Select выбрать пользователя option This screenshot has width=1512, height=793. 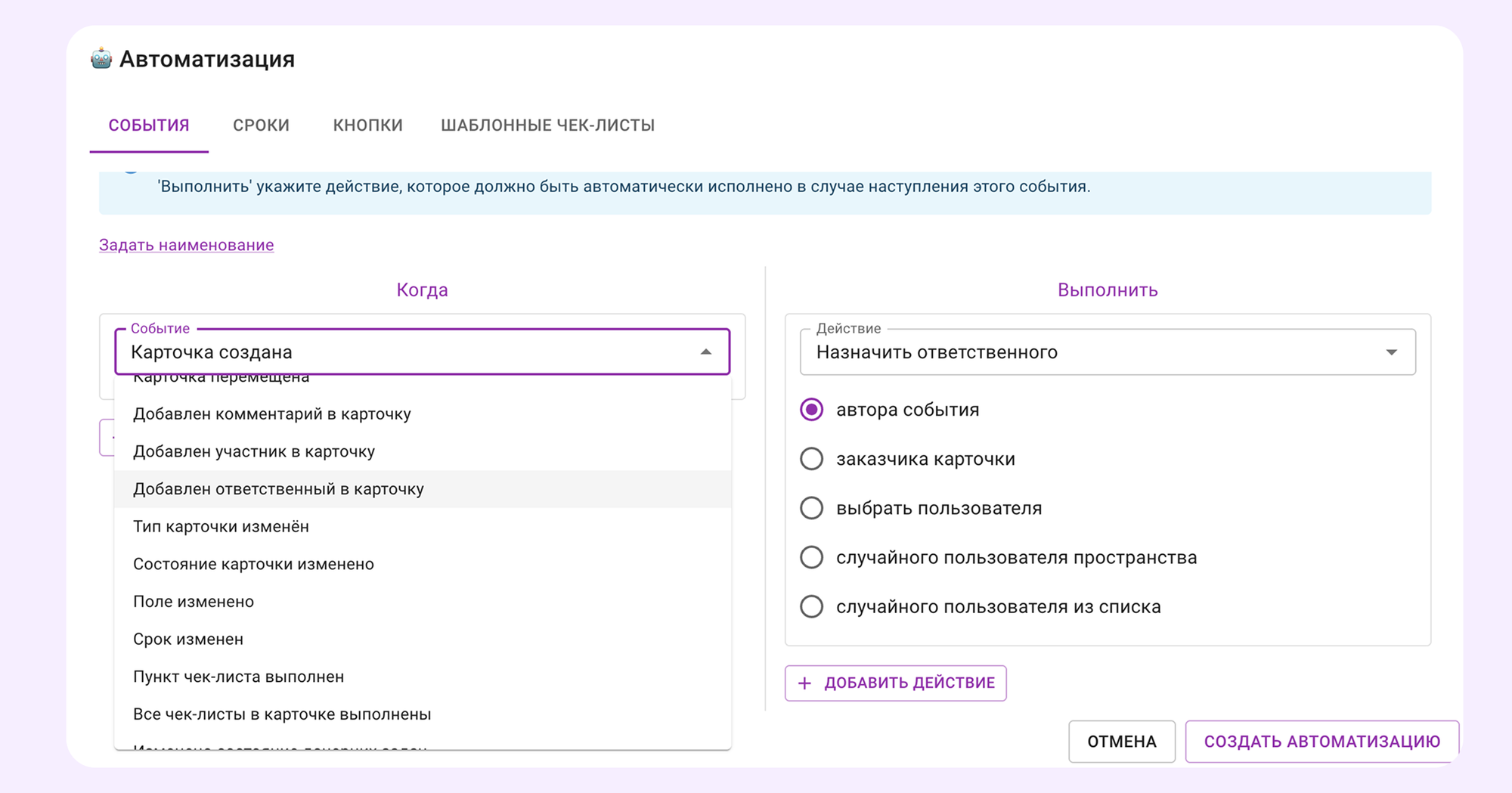point(811,507)
